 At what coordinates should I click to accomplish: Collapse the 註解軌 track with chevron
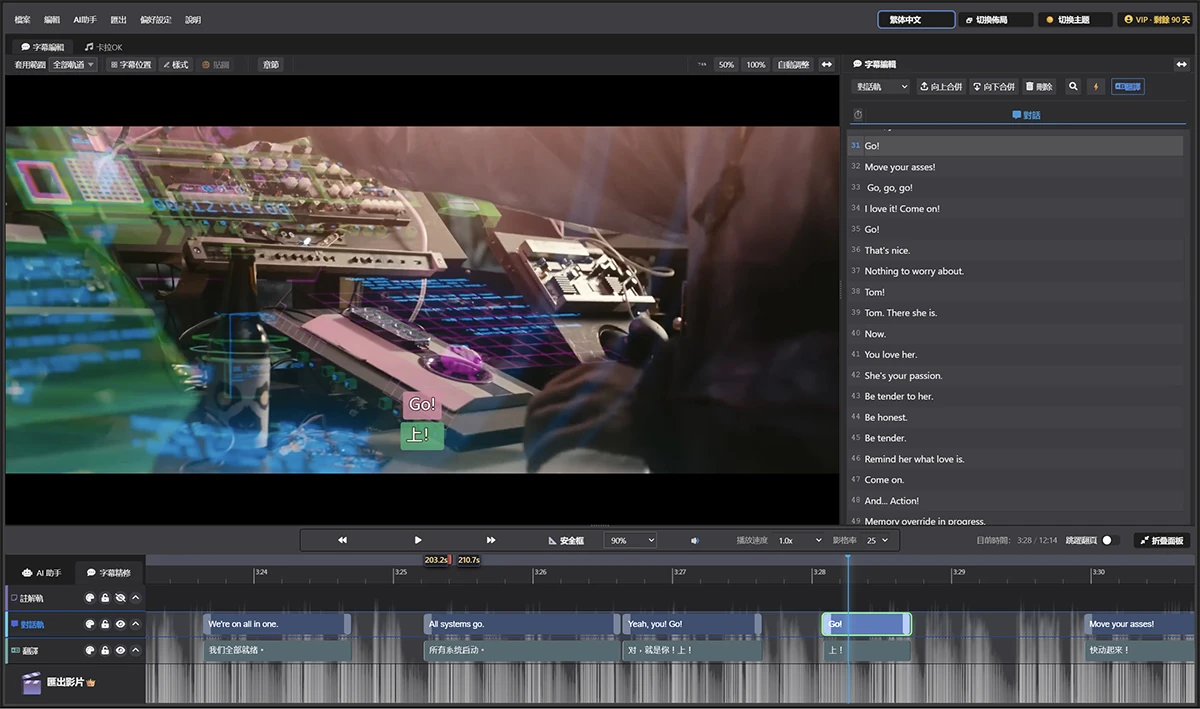click(136, 598)
